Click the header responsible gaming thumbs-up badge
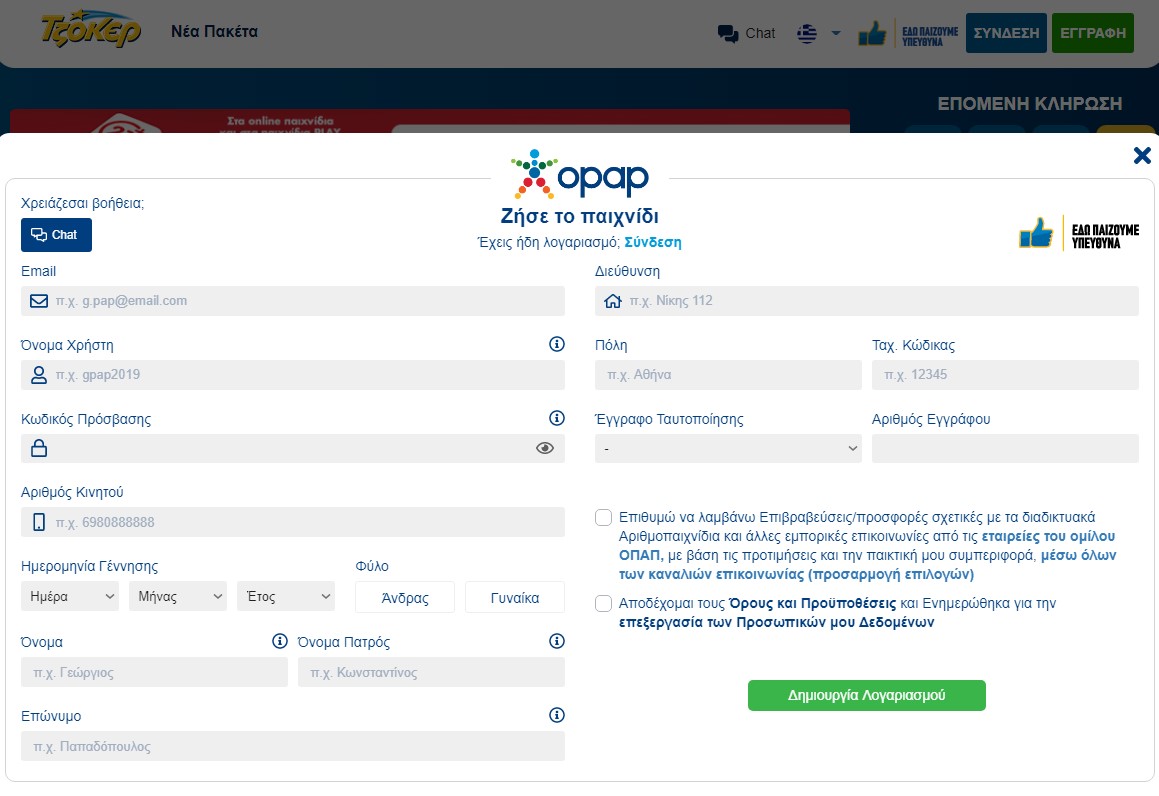Viewport: 1159px width, 796px height. pos(908,33)
